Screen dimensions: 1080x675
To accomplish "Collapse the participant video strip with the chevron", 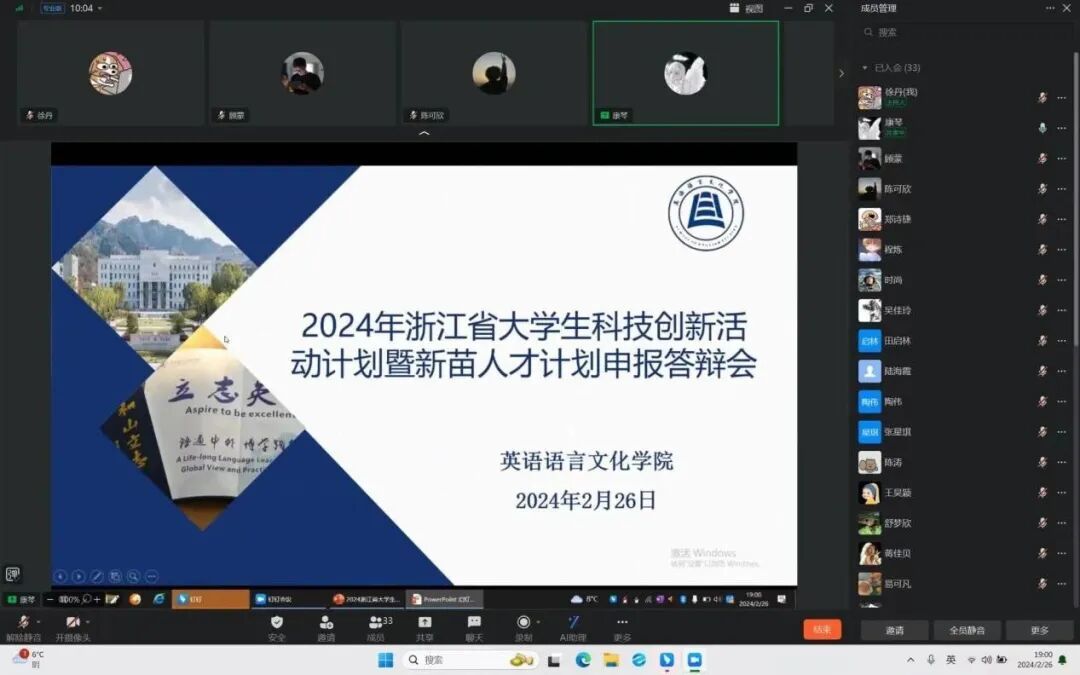I will click(424, 134).
